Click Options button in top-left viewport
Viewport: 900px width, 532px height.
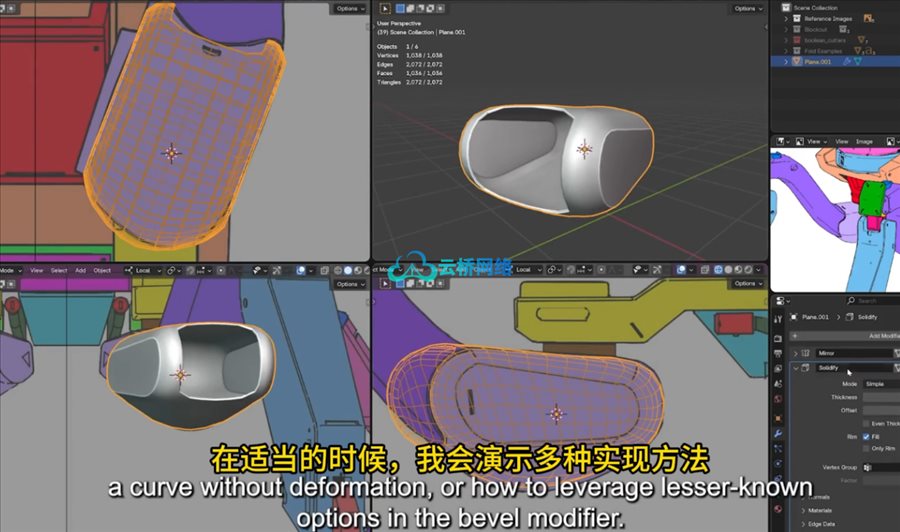point(348,8)
